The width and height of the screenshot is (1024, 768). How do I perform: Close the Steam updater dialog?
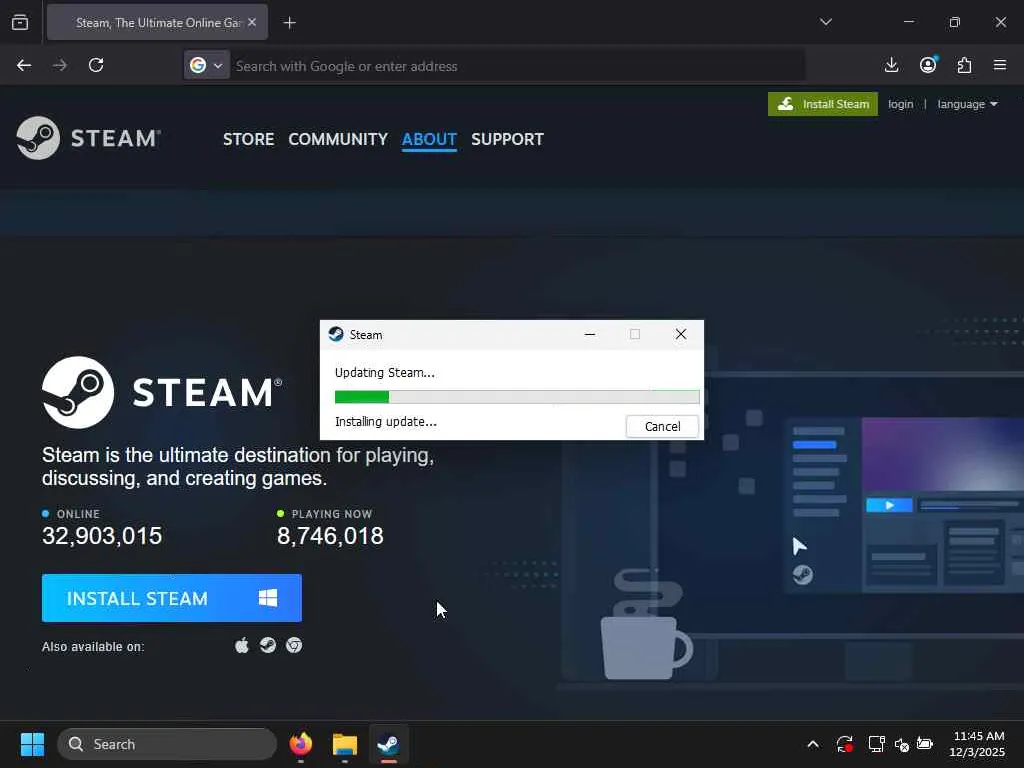tap(680, 334)
